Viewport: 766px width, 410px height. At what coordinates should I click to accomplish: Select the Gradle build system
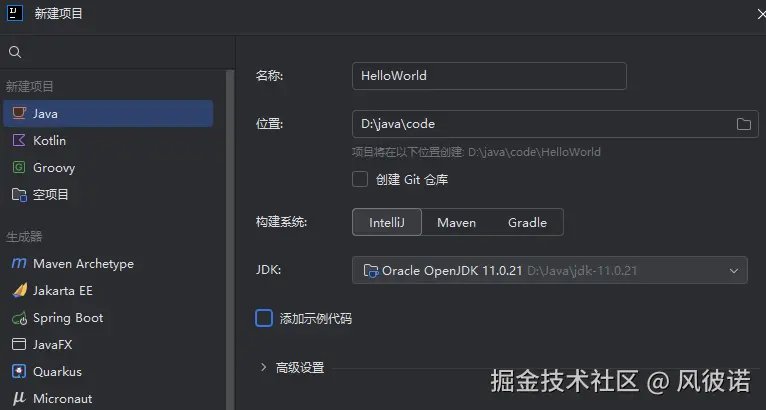[527, 222]
